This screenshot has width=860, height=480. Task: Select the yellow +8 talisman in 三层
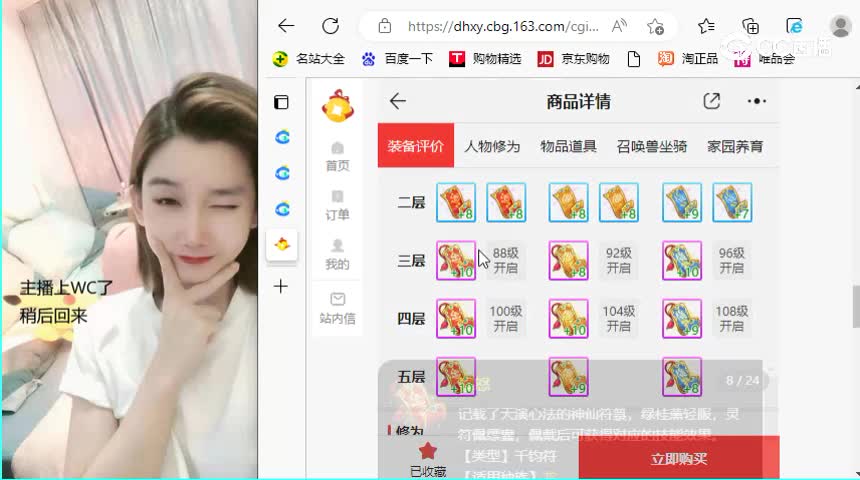(x=569, y=261)
